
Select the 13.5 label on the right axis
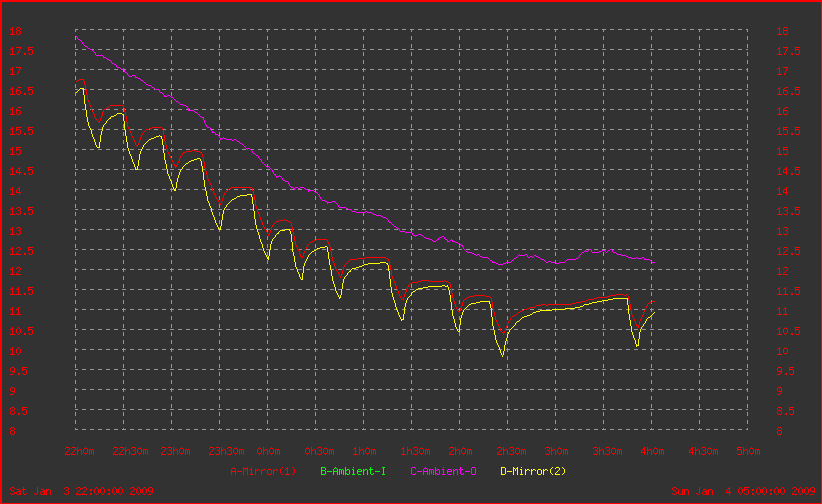point(788,211)
